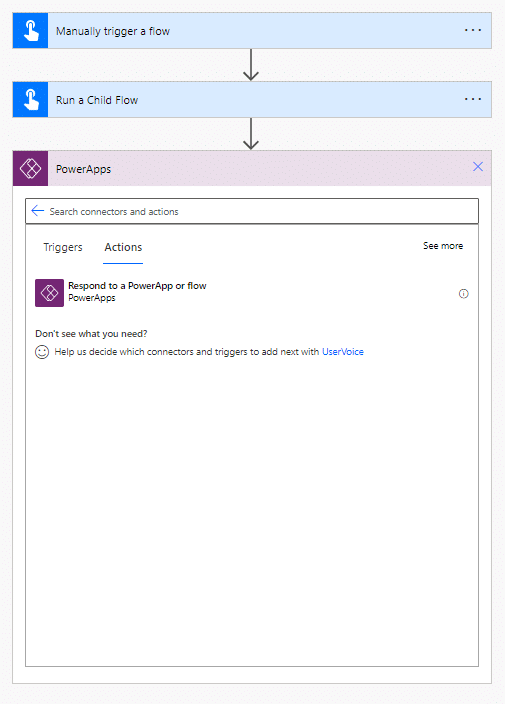Choose Respond to a PowerApp or flow action

pyautogui.click(x=252, y=293)
